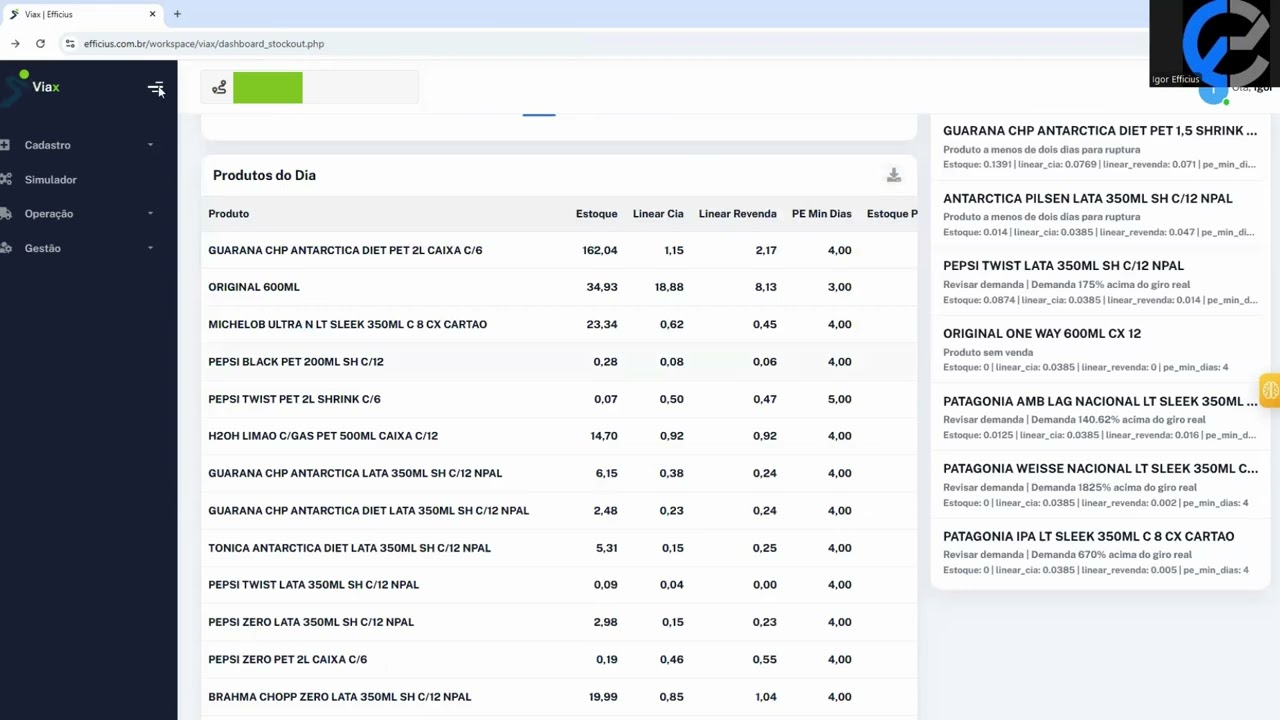
Task: Click the Estoque value 19,99
Action: pos(603,697)
